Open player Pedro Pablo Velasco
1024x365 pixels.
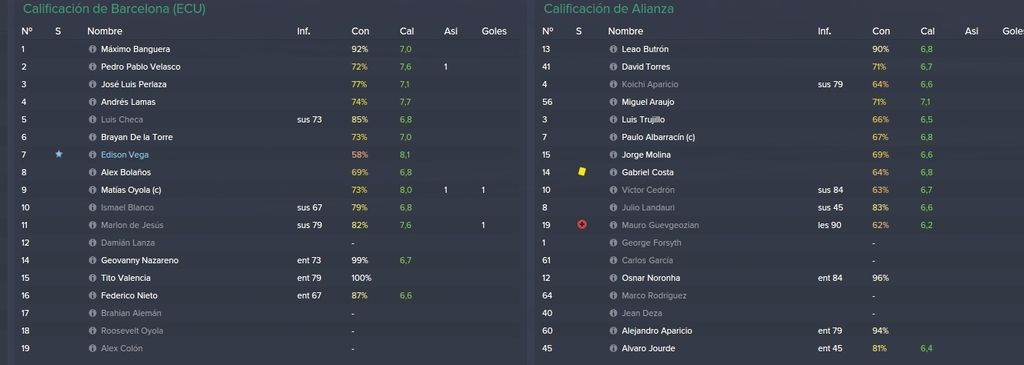[140, 67]
